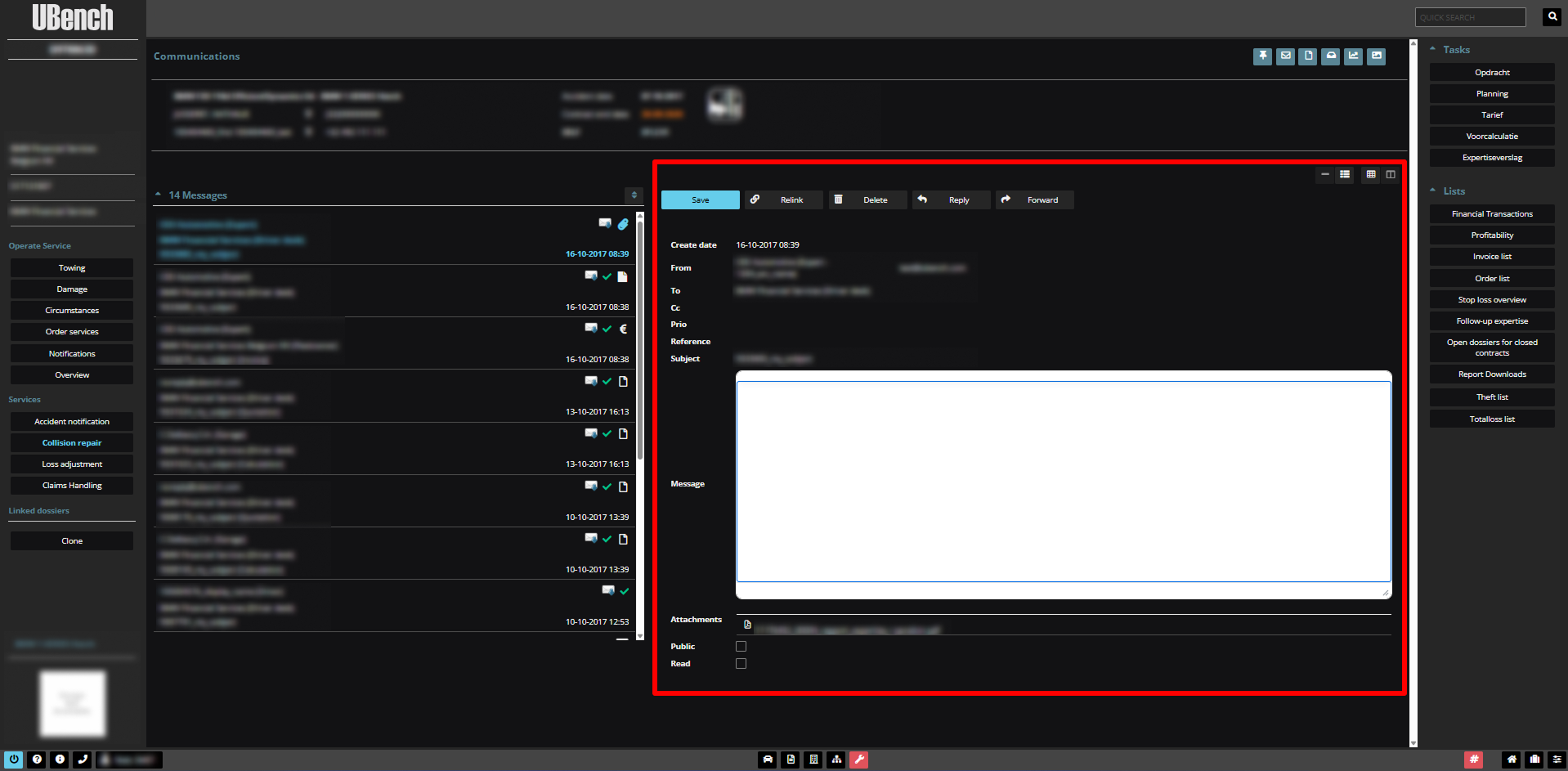The width and height of the screenshot is (1568, 771).
Task: Collapse the 14 Messages list
Action: 158,195
